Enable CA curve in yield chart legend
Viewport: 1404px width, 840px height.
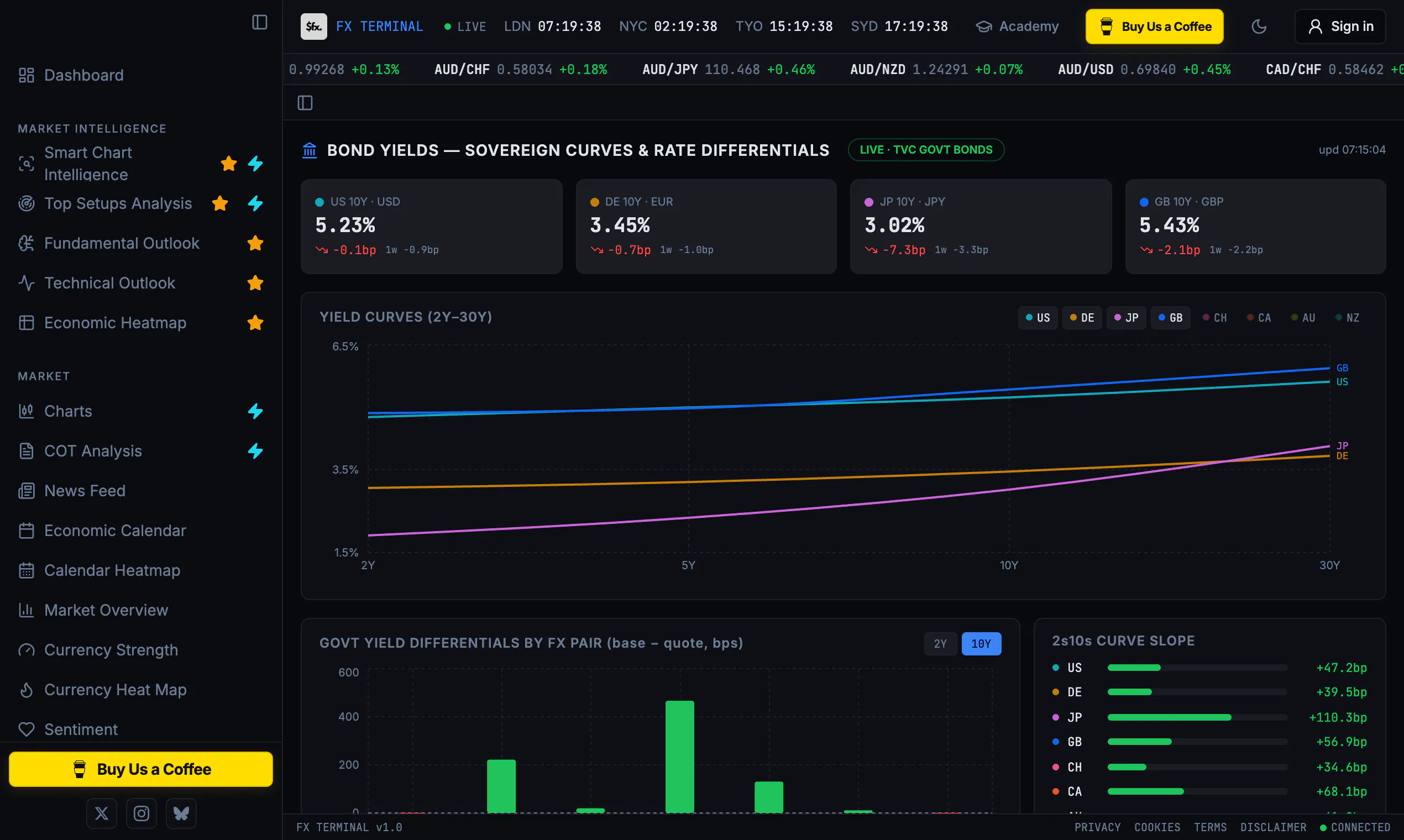pos(1259,318)
